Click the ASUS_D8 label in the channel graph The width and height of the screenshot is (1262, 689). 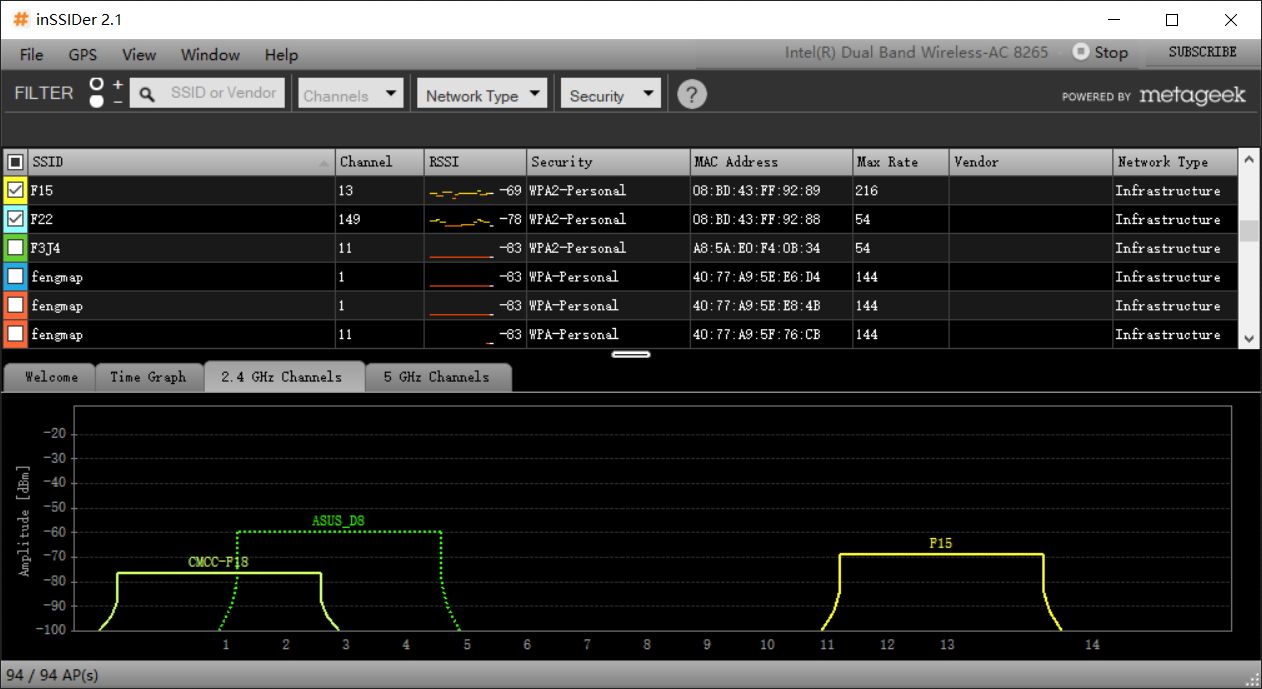[x=338, y=520]
